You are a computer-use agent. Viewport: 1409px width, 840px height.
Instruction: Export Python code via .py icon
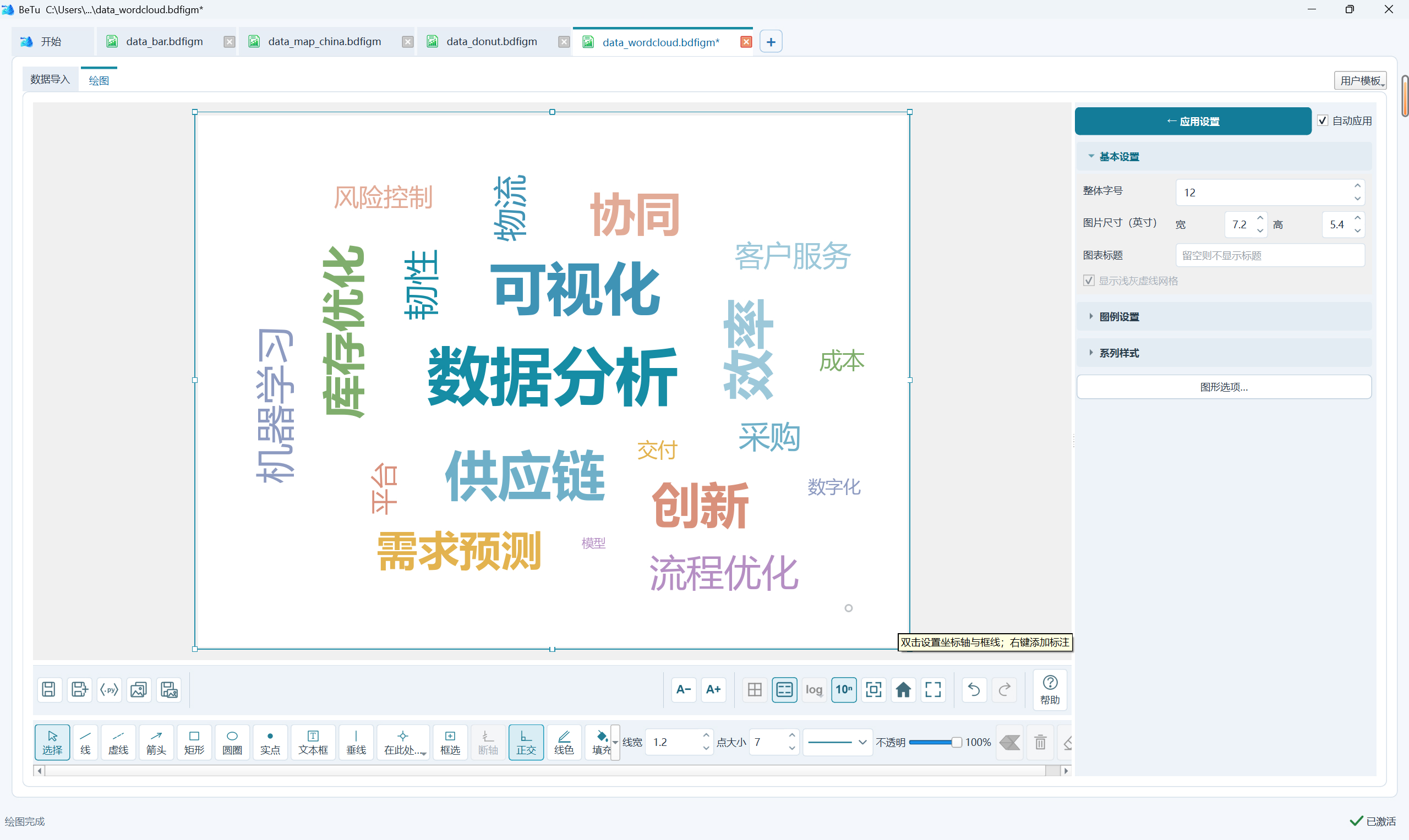tap(110, 689)
